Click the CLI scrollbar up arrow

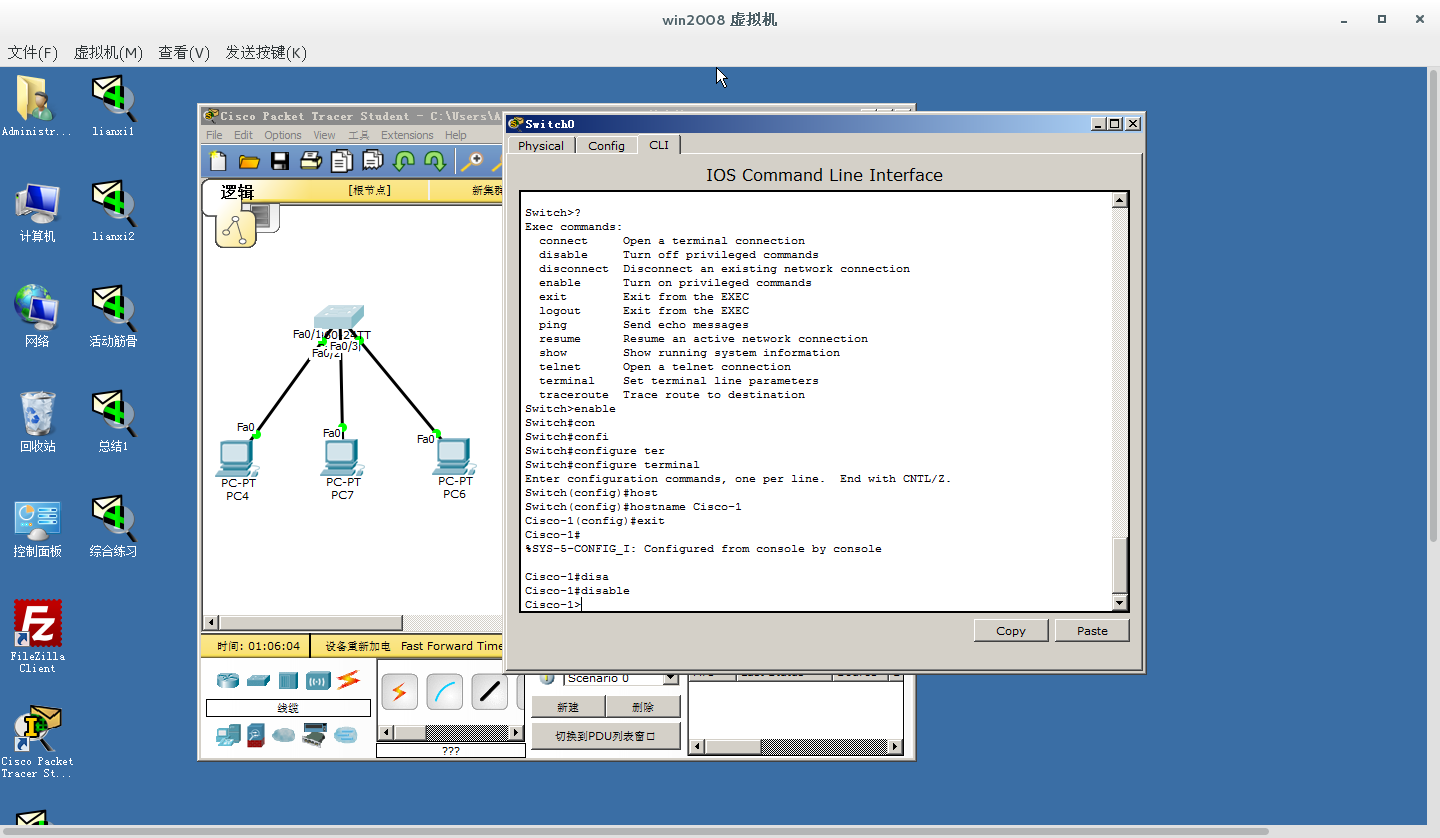point(1120,200)
